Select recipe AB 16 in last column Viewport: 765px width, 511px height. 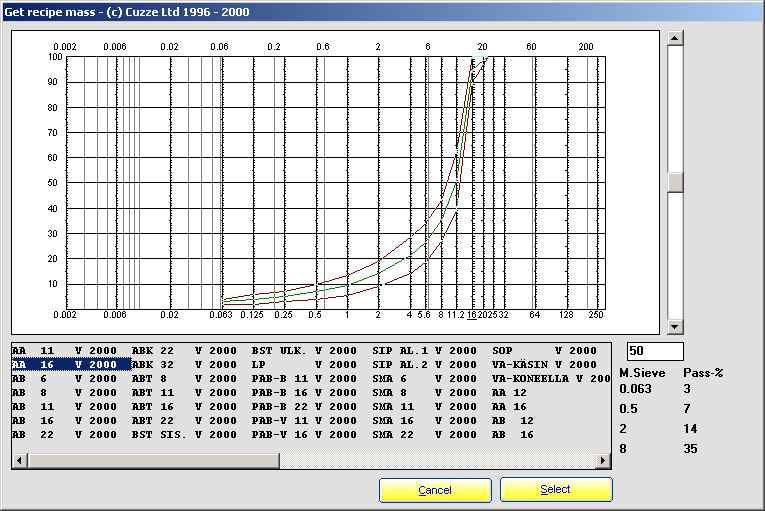[513, 435]
